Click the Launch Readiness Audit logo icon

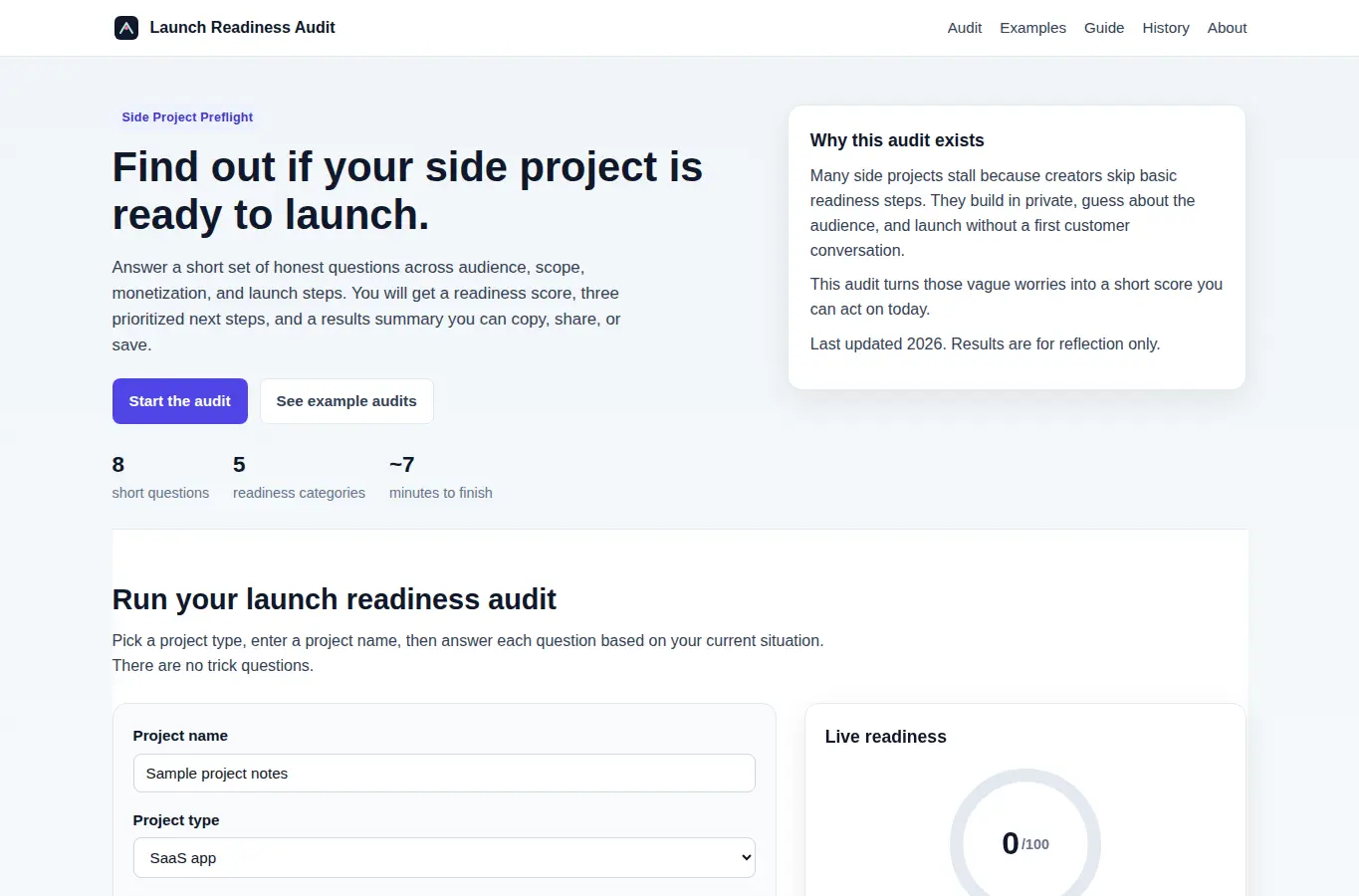(x=126, y=28)
